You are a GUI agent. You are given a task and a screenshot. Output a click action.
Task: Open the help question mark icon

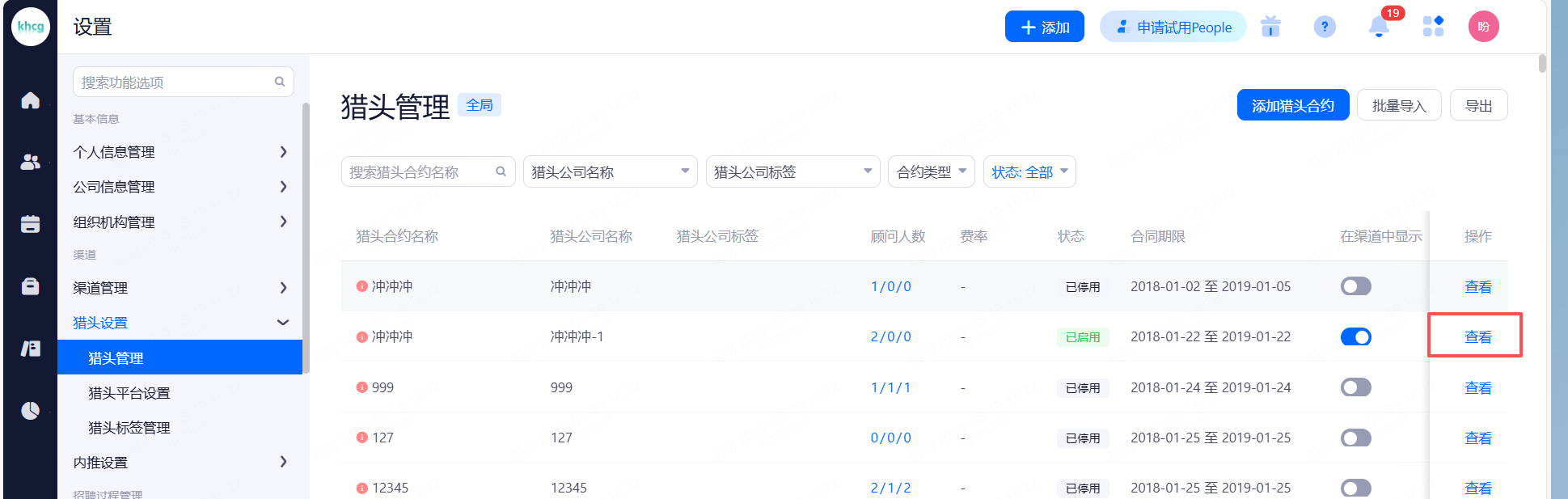click(x=1324, y=27)
